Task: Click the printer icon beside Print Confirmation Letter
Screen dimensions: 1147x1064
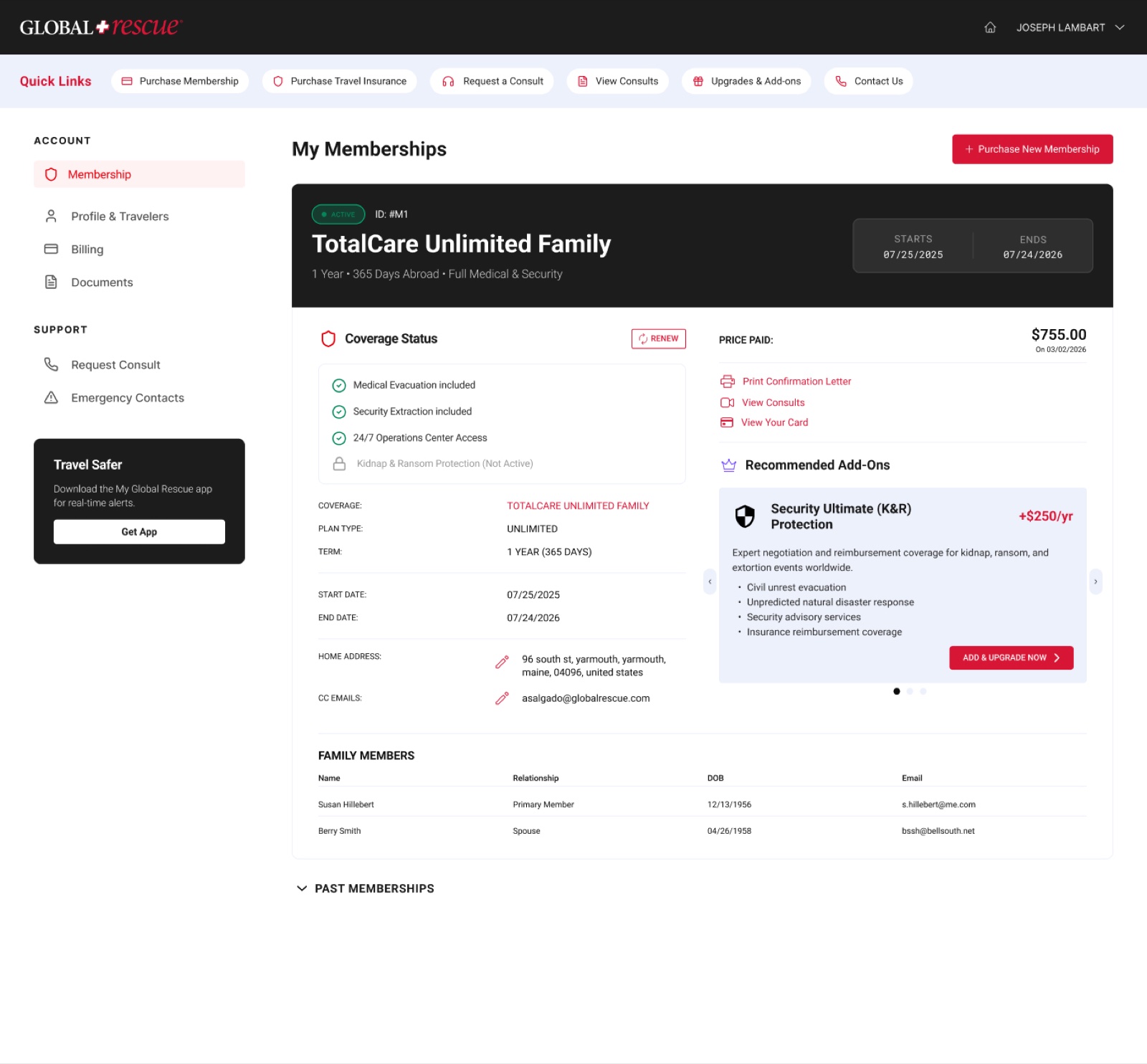Action: click(728, 381)
